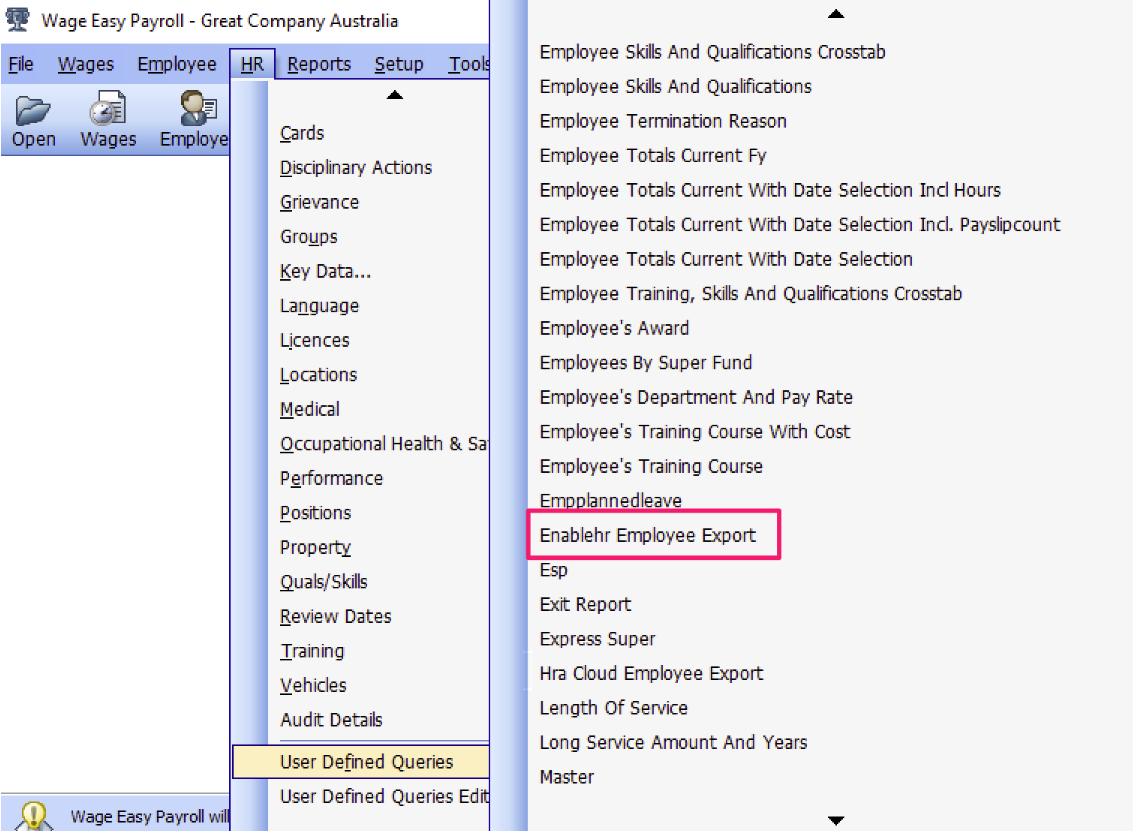
Task: Select Employee Termination Reason query
Action: pyautogui.click(x=663, y=121)
